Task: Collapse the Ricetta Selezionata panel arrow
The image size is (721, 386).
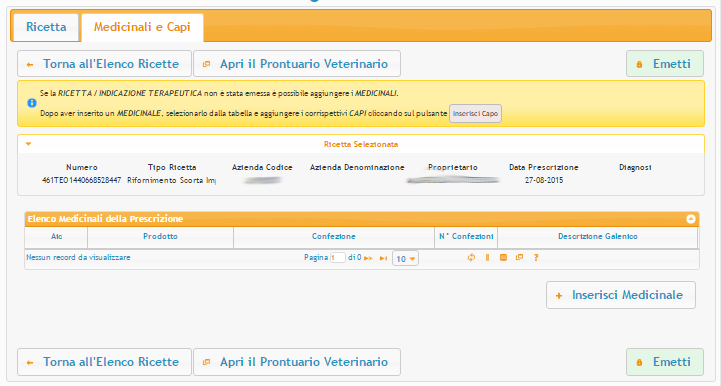Action: coord(29,144)
